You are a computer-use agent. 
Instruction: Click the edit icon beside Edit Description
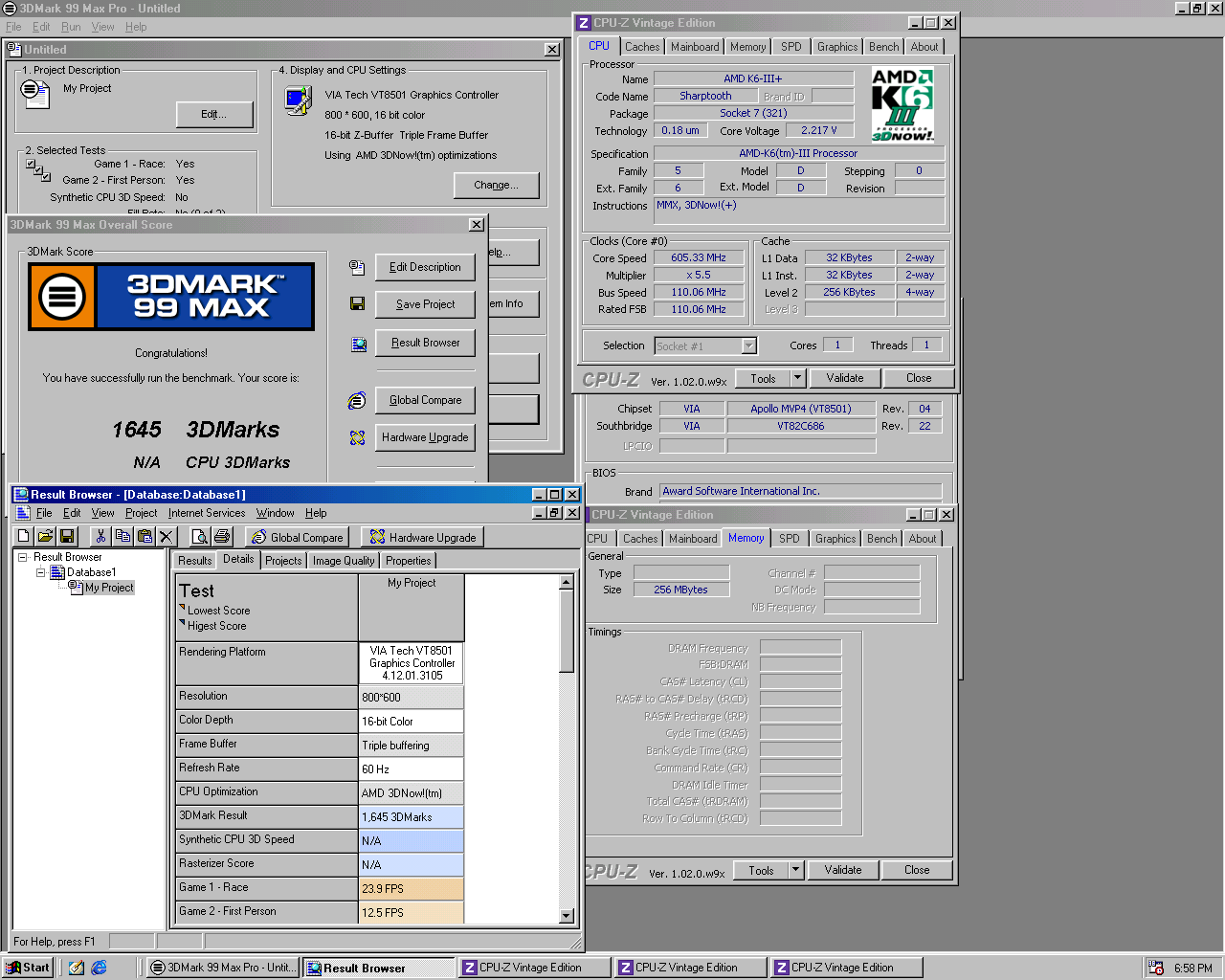coord(357,267)
